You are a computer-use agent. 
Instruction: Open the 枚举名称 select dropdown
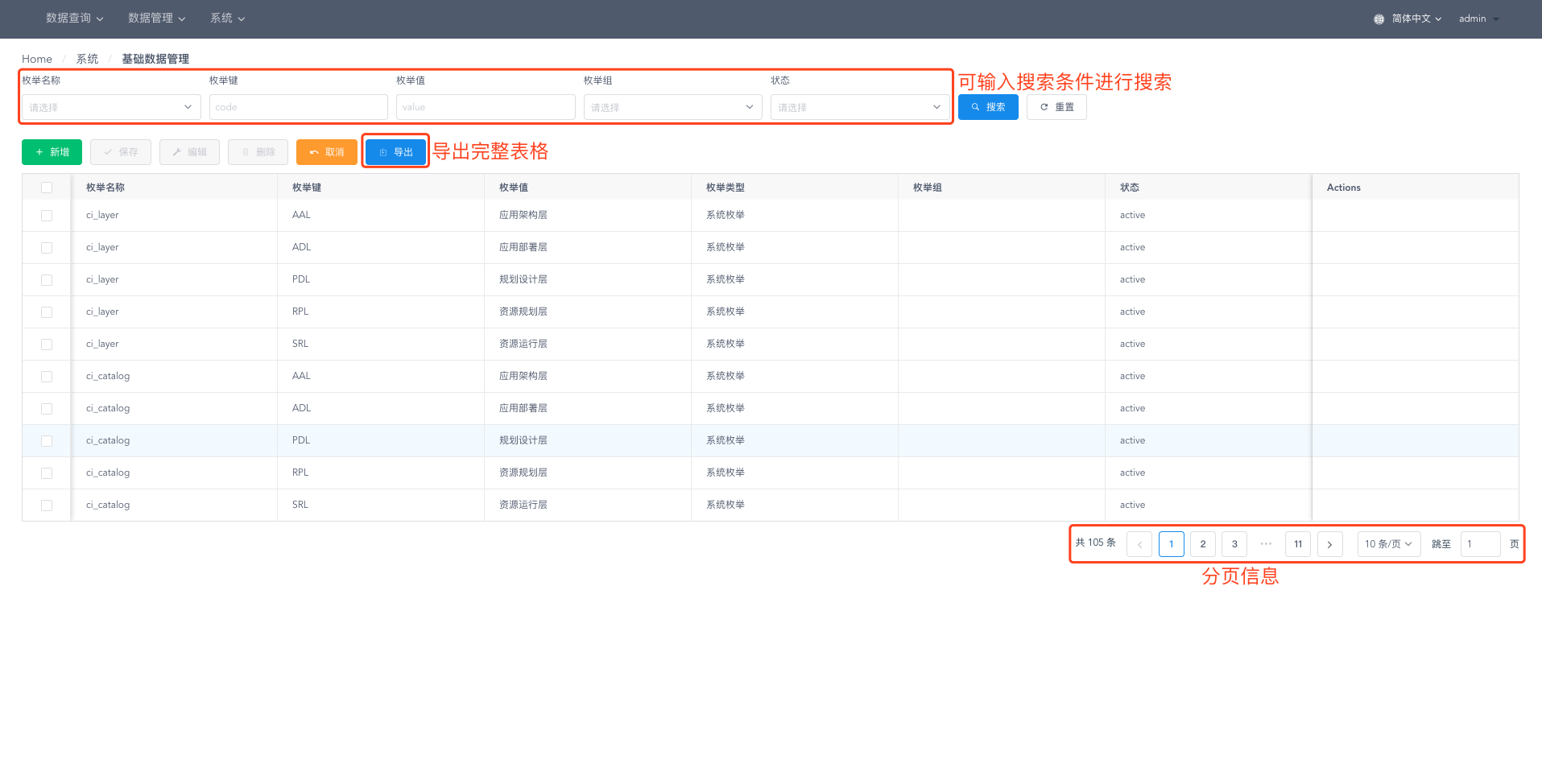point(111,107)
